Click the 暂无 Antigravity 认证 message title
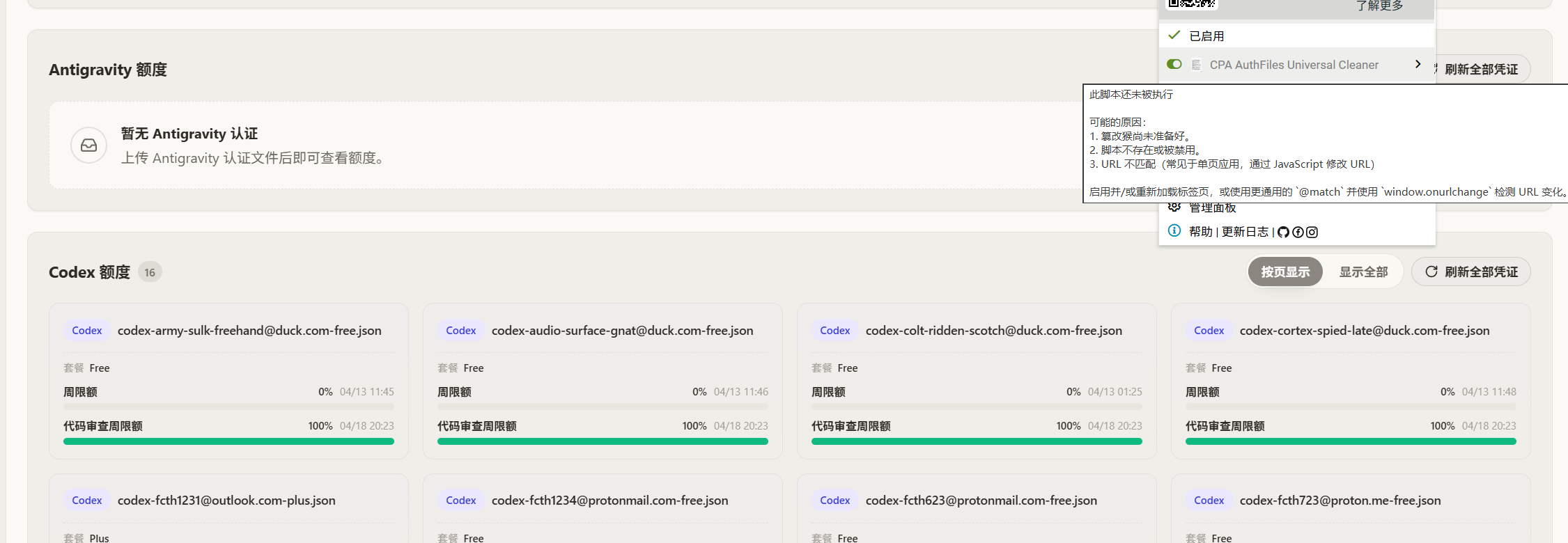Viewport: 1568px width, 543px height. [189, 134]
